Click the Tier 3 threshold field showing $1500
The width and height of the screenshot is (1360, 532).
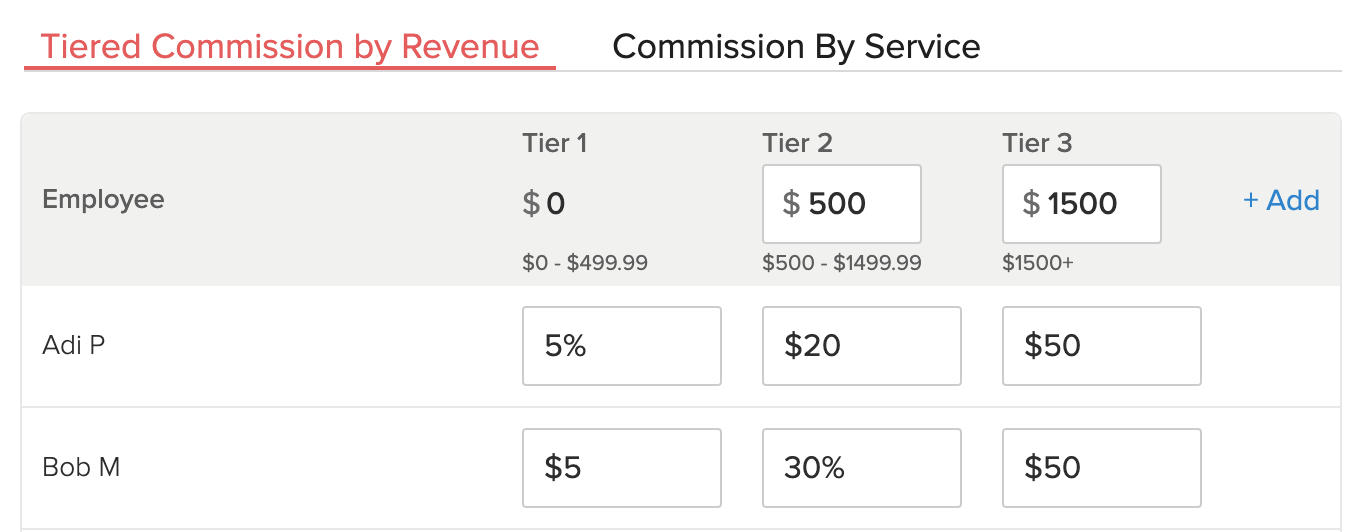click(x=1081, y=204)
